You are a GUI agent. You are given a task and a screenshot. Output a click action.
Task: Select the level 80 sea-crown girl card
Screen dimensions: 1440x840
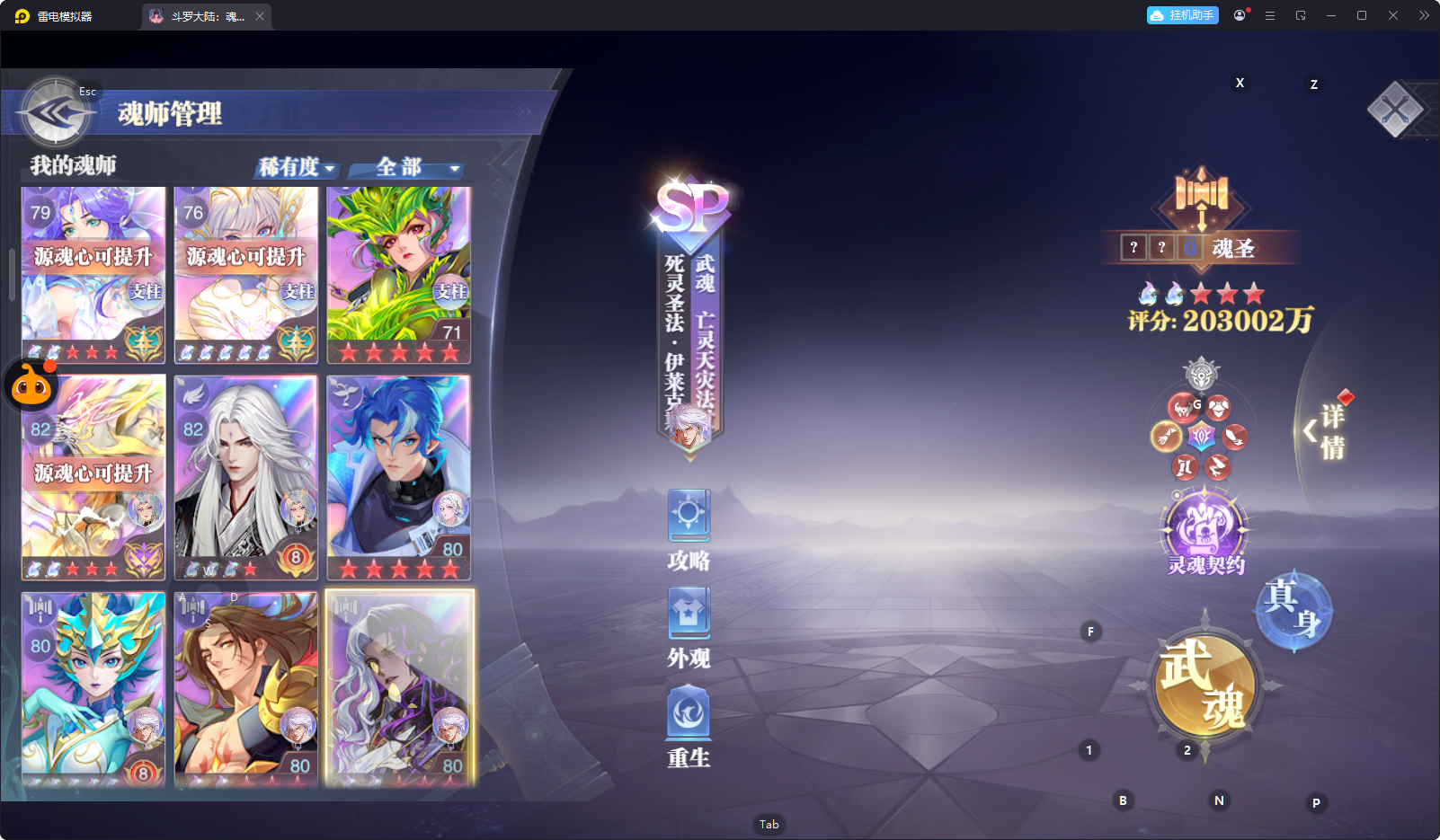pos(93,689)
